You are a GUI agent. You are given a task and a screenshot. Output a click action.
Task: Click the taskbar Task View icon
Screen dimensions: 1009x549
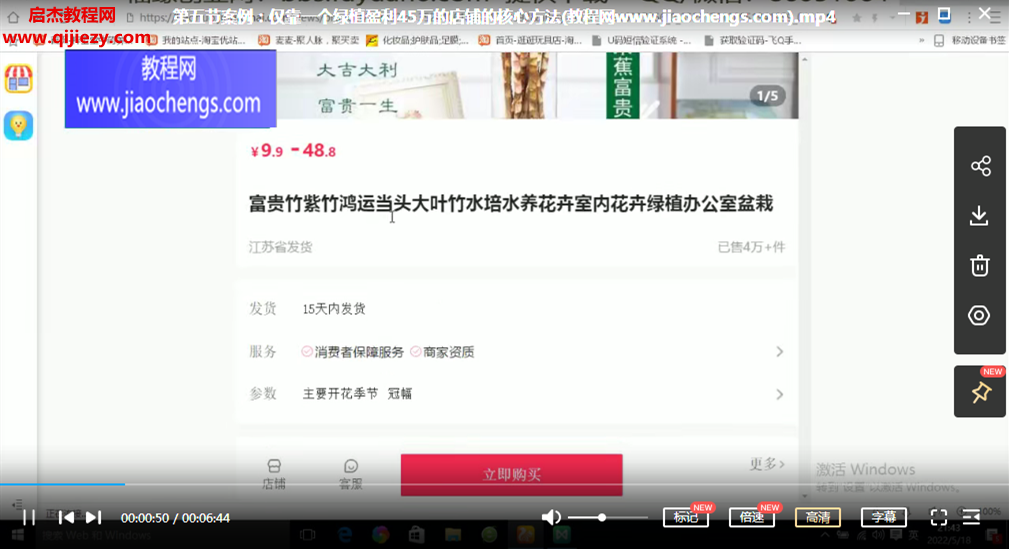click(308, 534)
